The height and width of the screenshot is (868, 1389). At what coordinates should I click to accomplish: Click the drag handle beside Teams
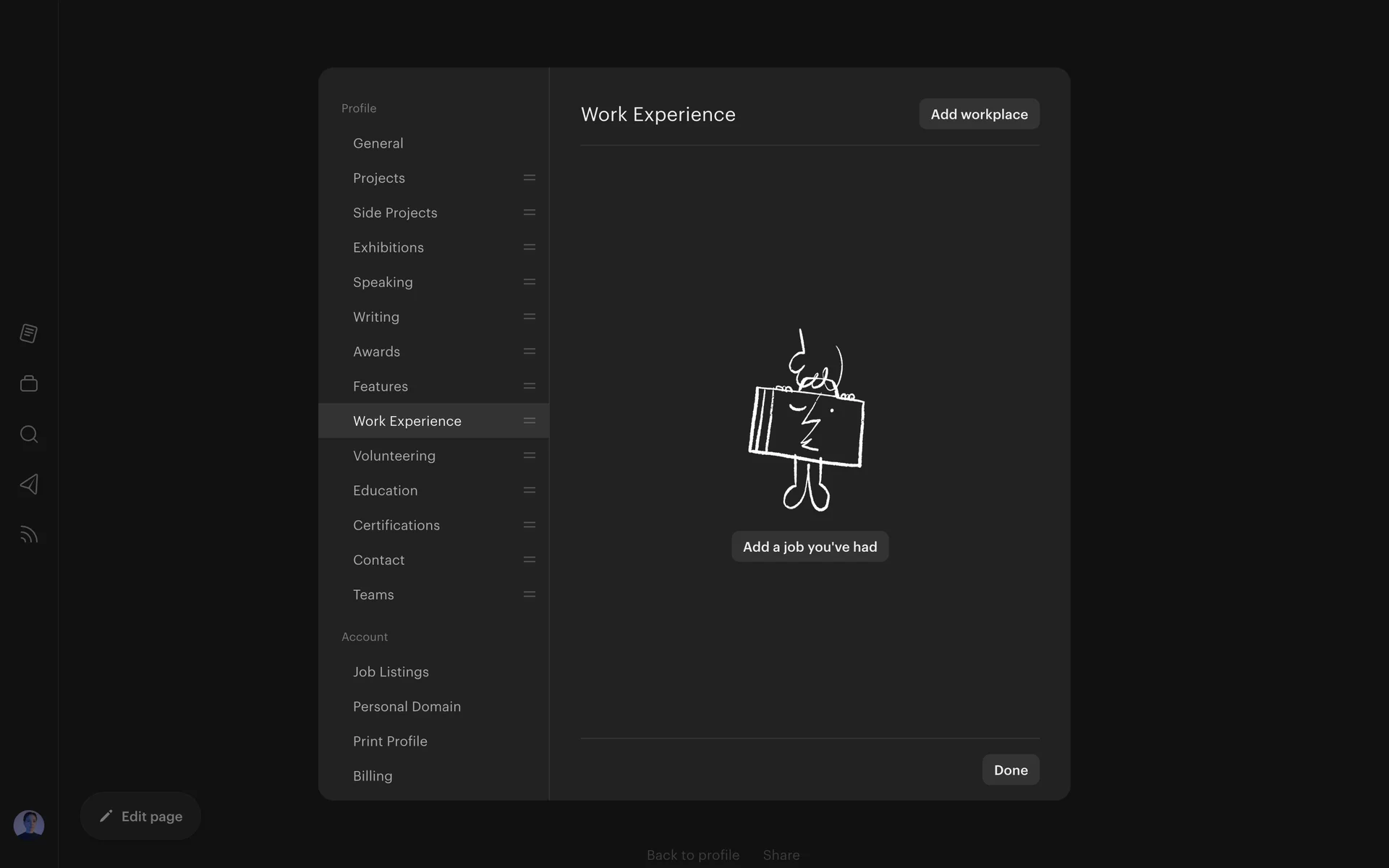pyautogui.click(x=530, y=595)
